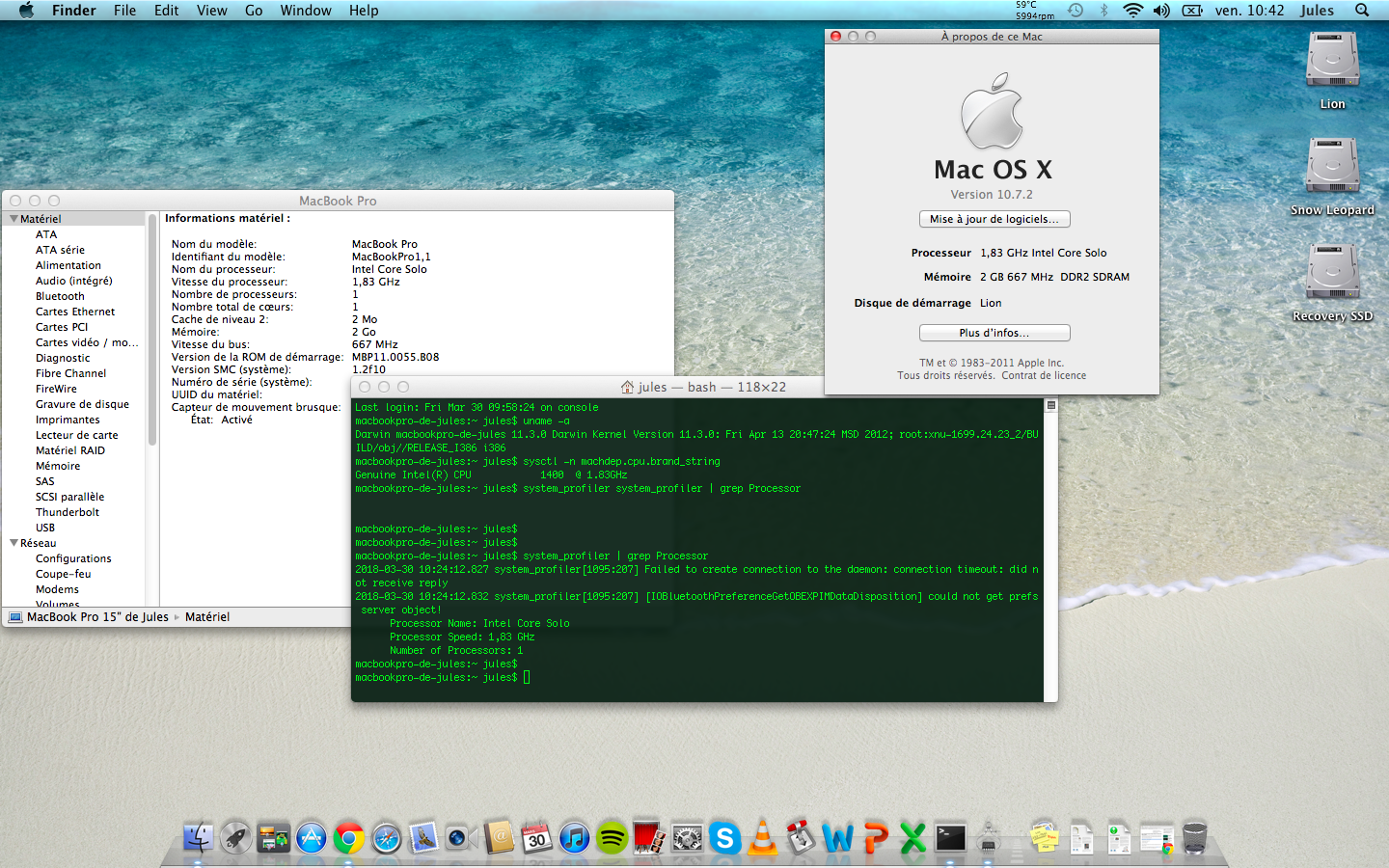Open the Address Book in Dock

click(499, 837)
